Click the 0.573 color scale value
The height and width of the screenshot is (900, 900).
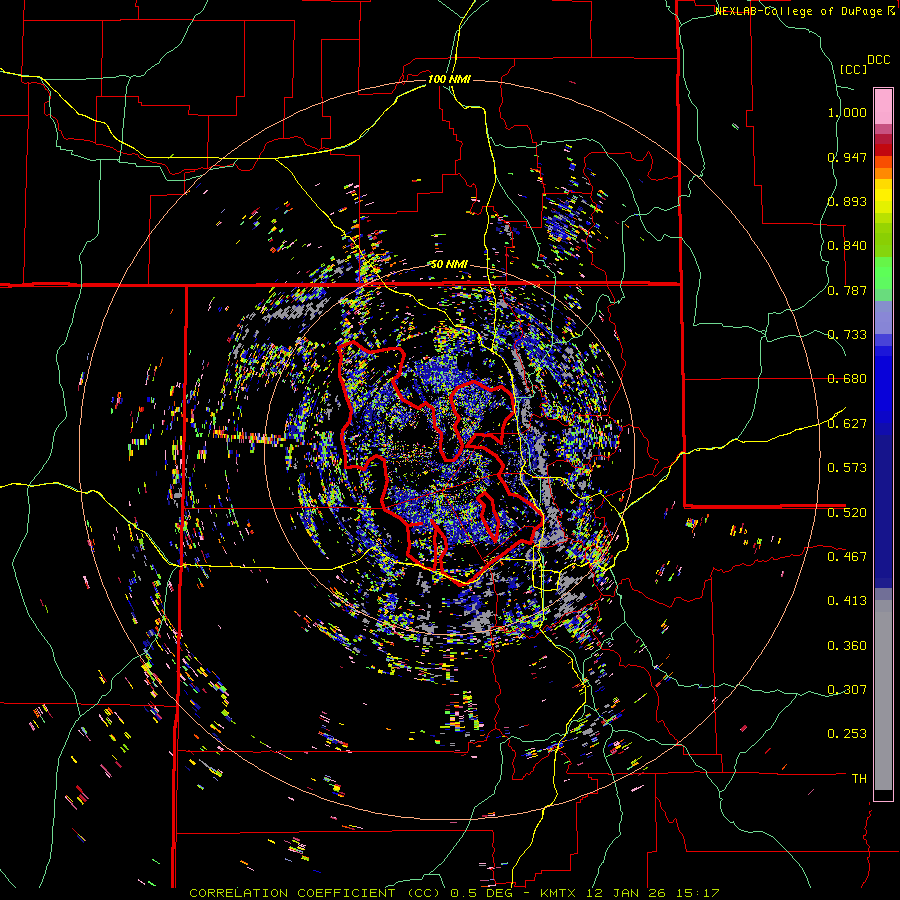847,468
